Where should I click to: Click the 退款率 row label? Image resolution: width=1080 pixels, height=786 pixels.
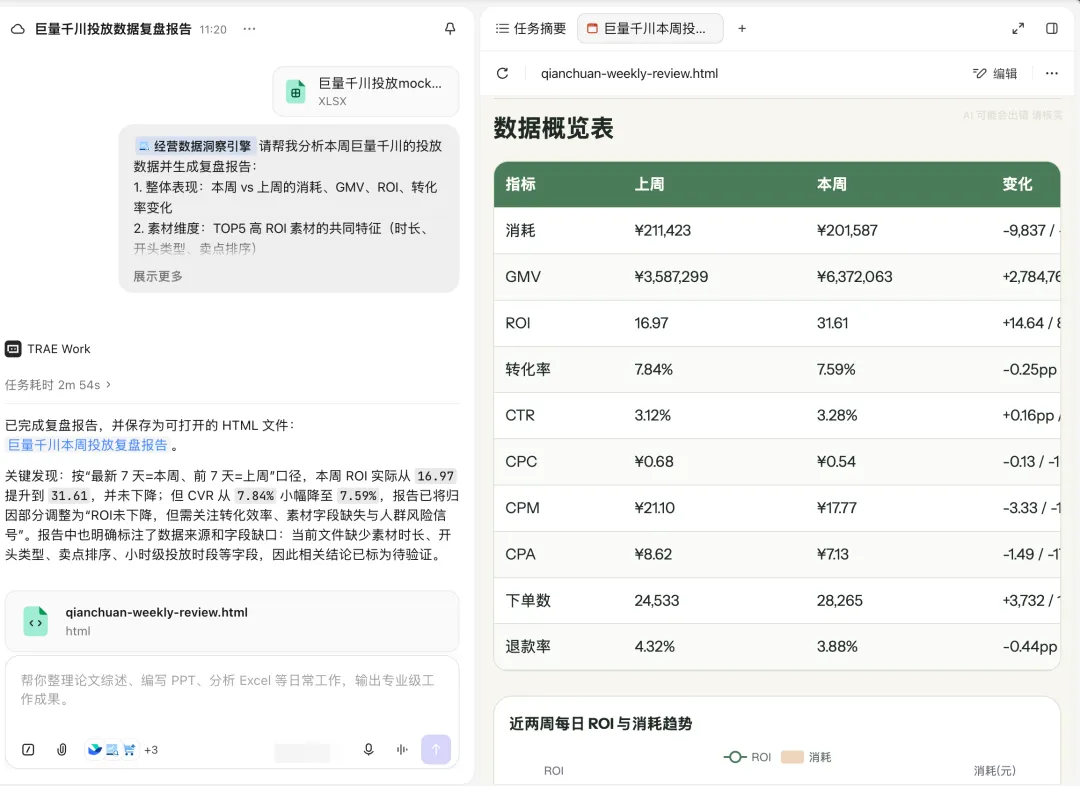528,646
